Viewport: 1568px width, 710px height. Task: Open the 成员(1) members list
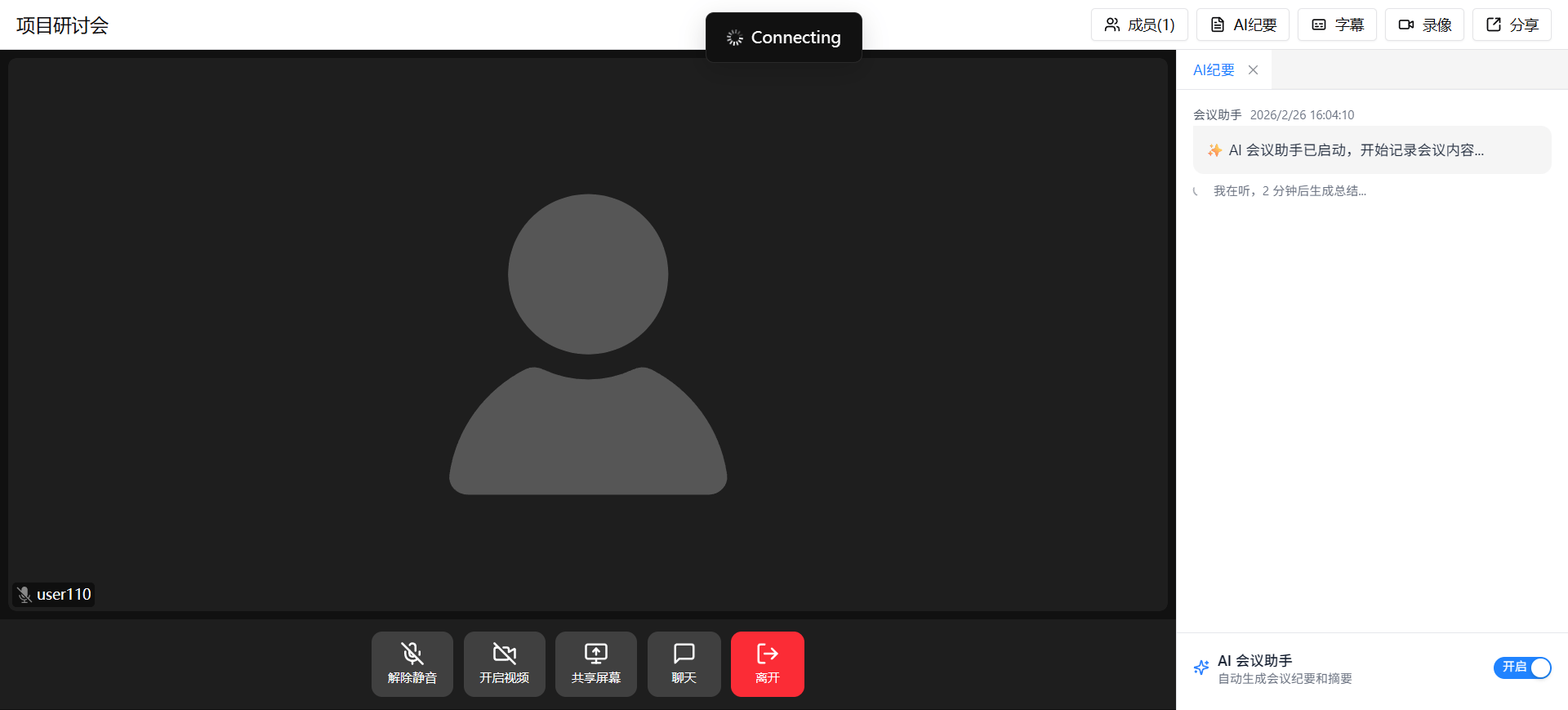pyautogui.click(x=1138, y=25)
